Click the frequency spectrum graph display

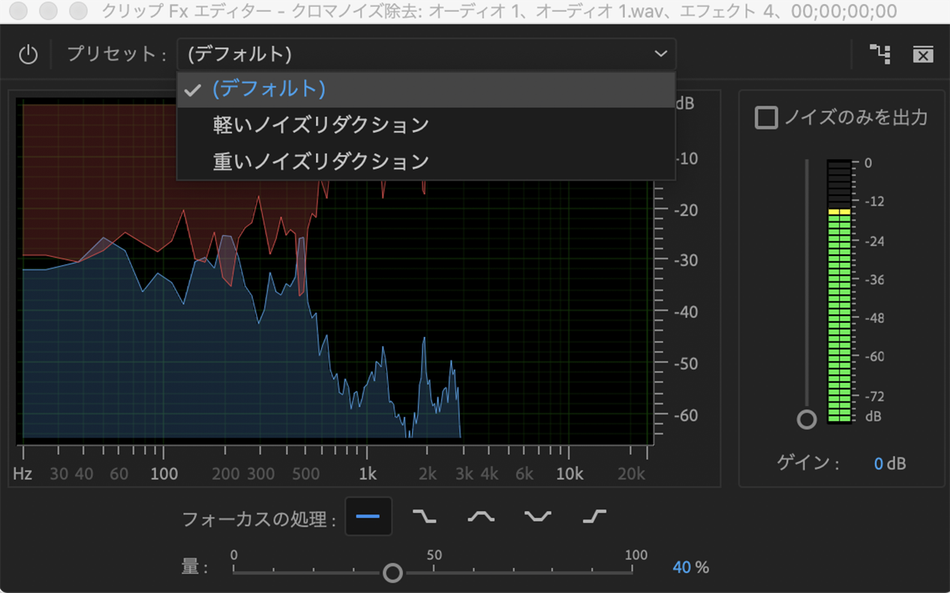pyautogui.click(x=334, y=271)
